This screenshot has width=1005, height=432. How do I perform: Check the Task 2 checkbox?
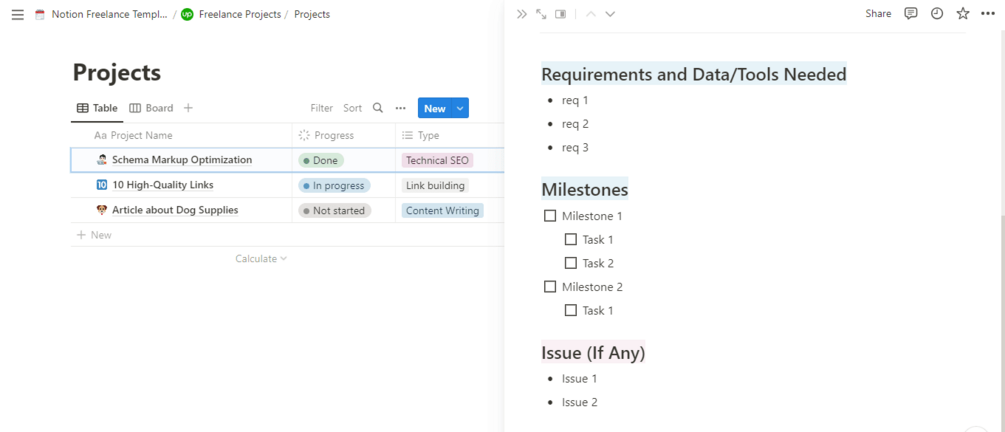(x=571, y=263)
